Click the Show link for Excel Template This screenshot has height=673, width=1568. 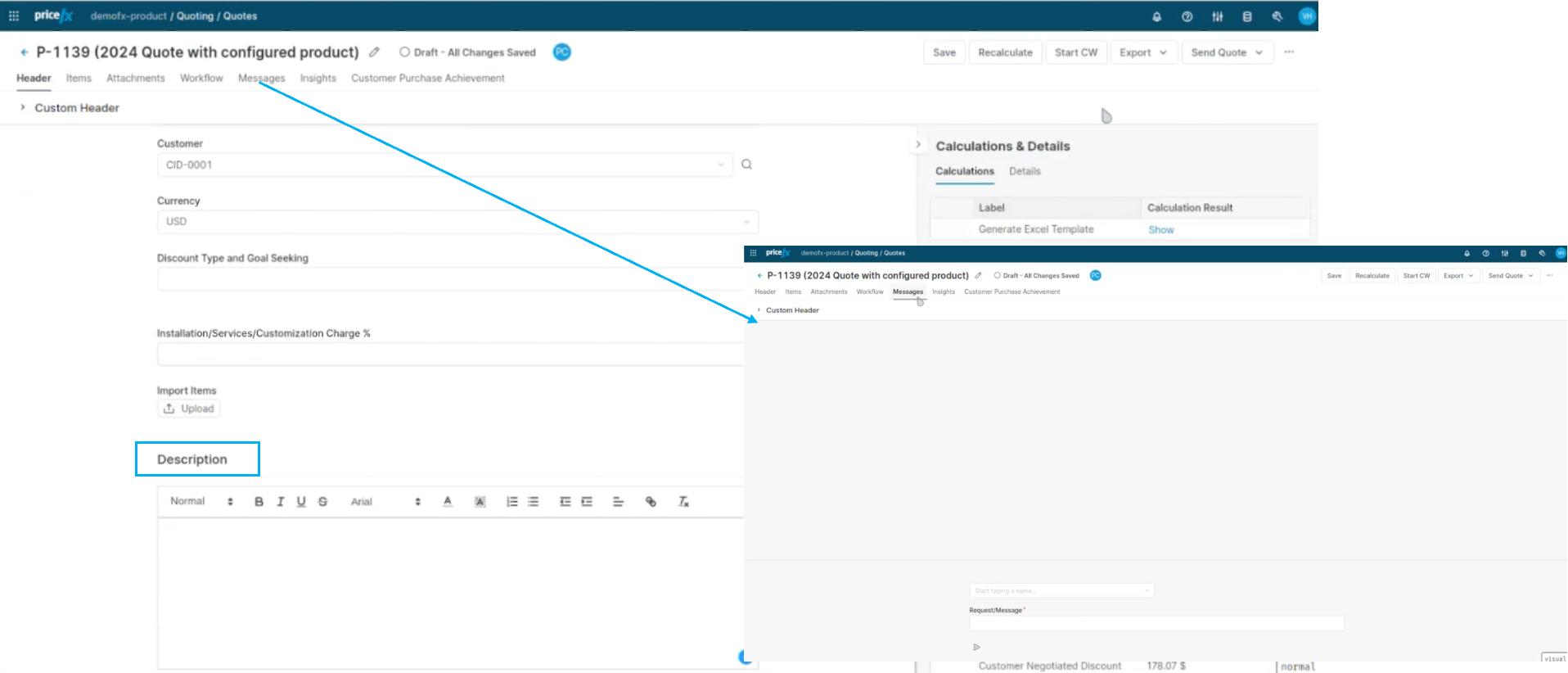coord(1160,230)
